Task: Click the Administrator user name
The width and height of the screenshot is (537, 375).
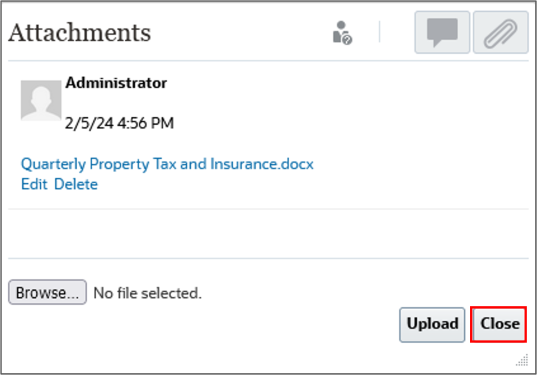Action: tap(116, 83)
